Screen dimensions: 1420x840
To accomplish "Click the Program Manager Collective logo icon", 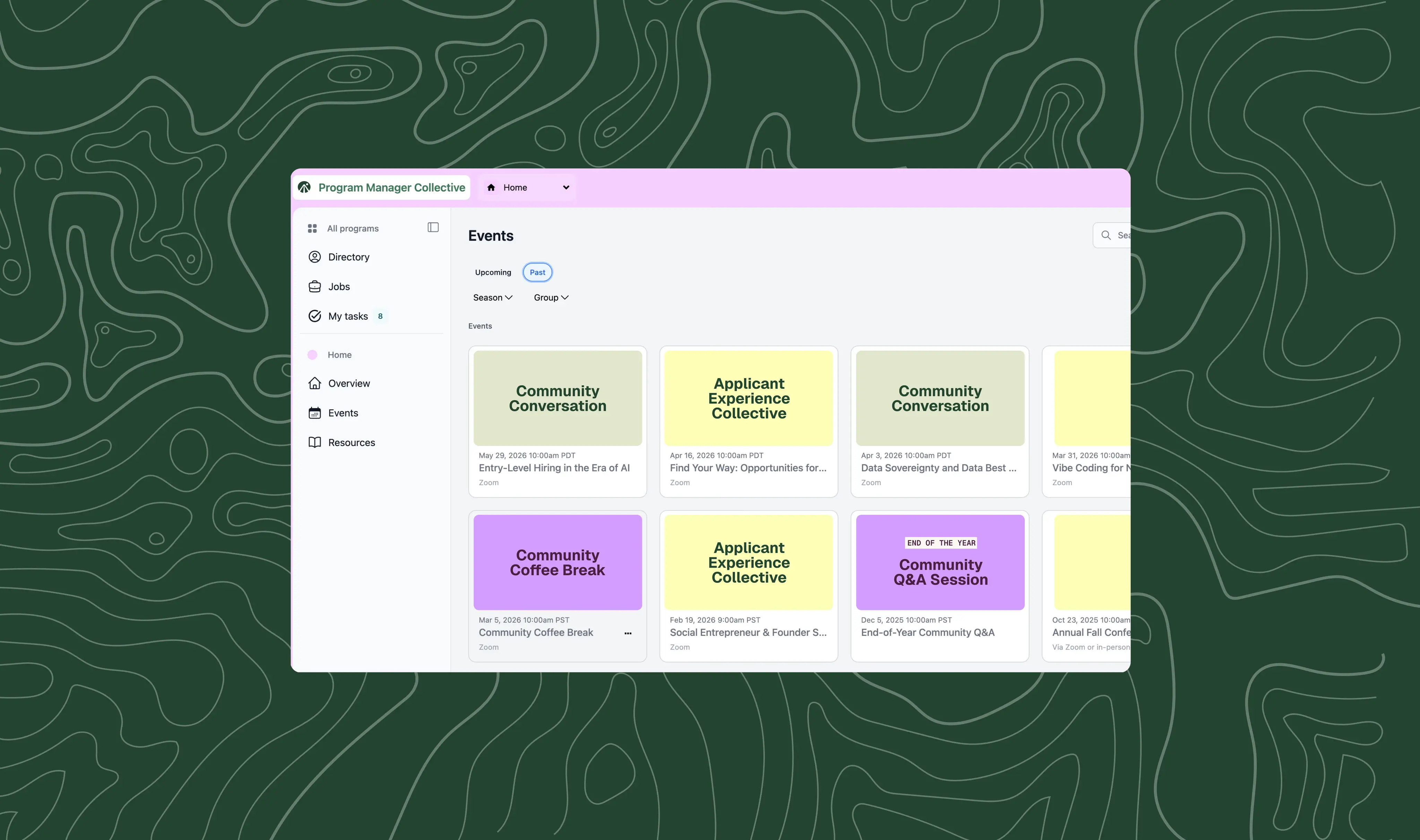I will pyautogui.click(x=305, y=187).
